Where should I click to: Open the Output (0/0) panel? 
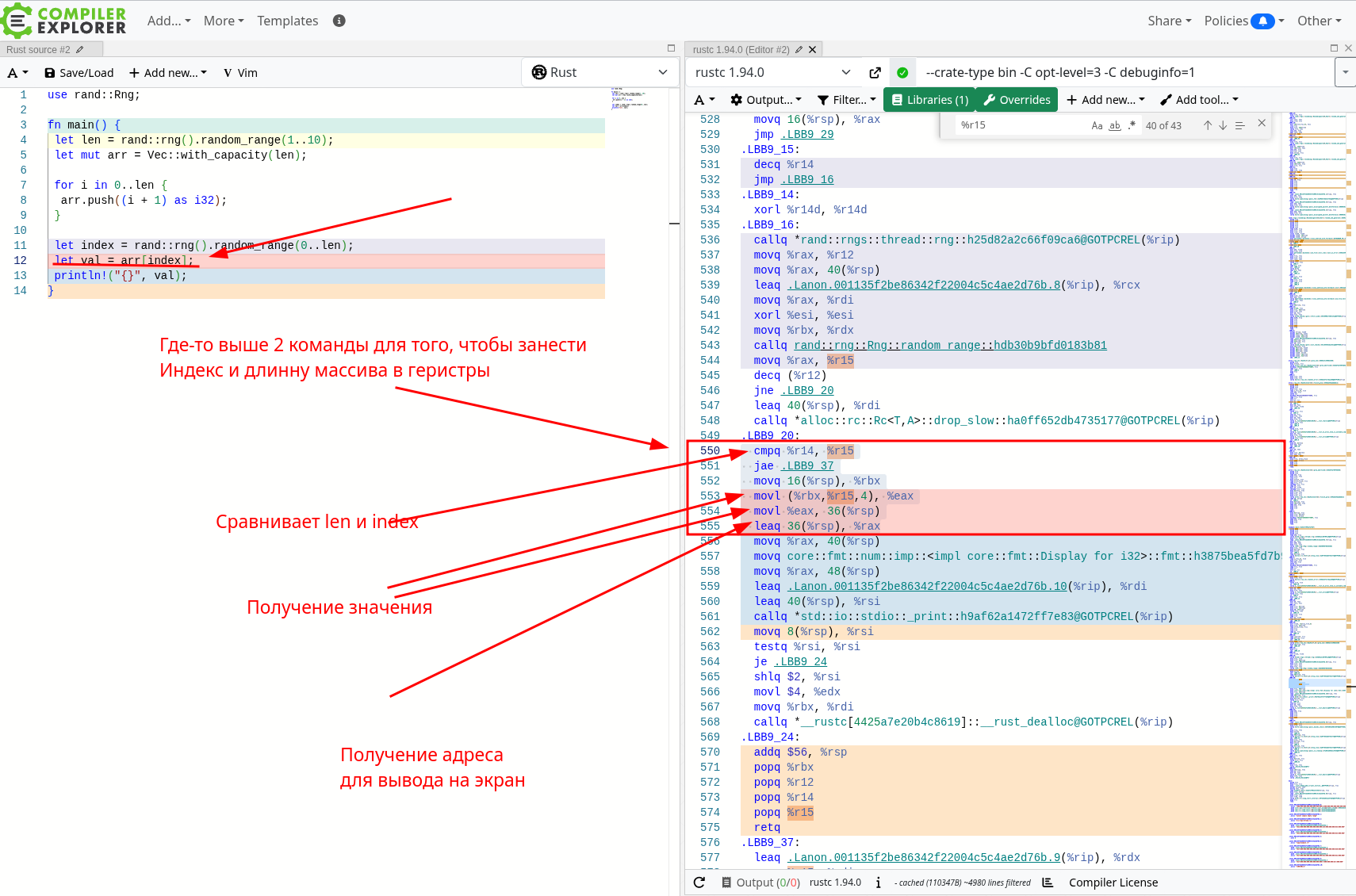[x=760, y=883]
